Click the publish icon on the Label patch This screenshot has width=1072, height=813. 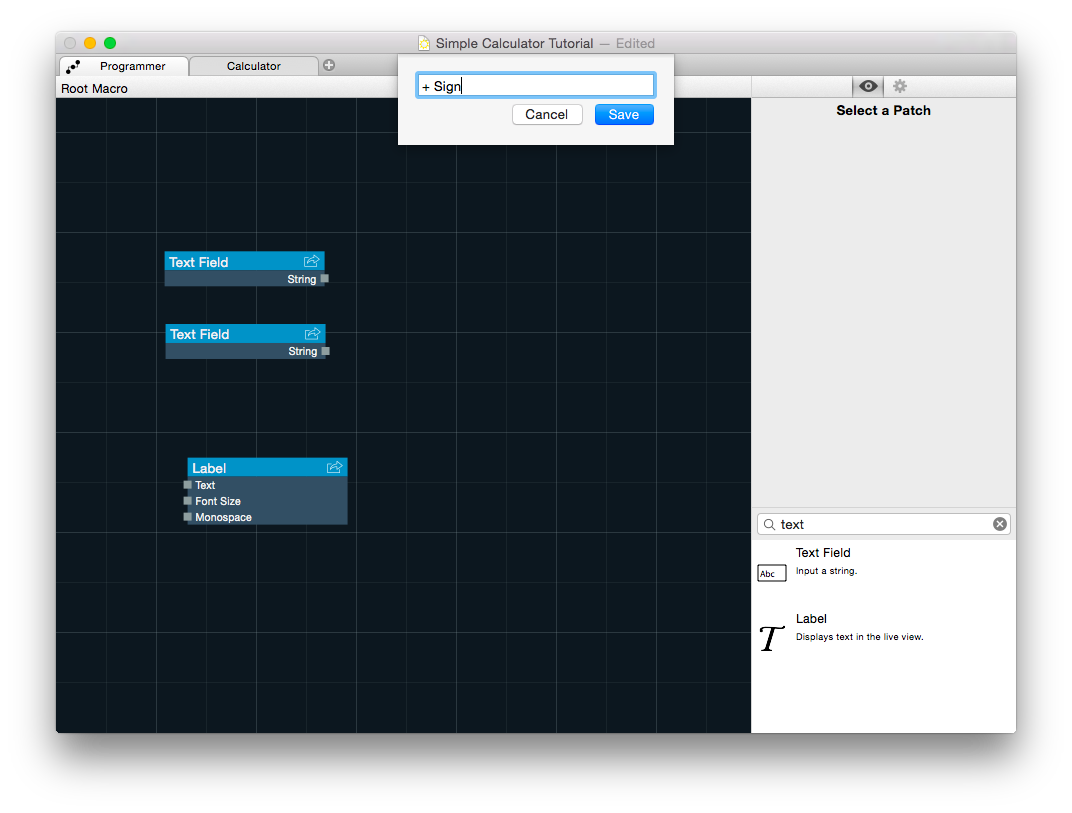click(334, 468)
